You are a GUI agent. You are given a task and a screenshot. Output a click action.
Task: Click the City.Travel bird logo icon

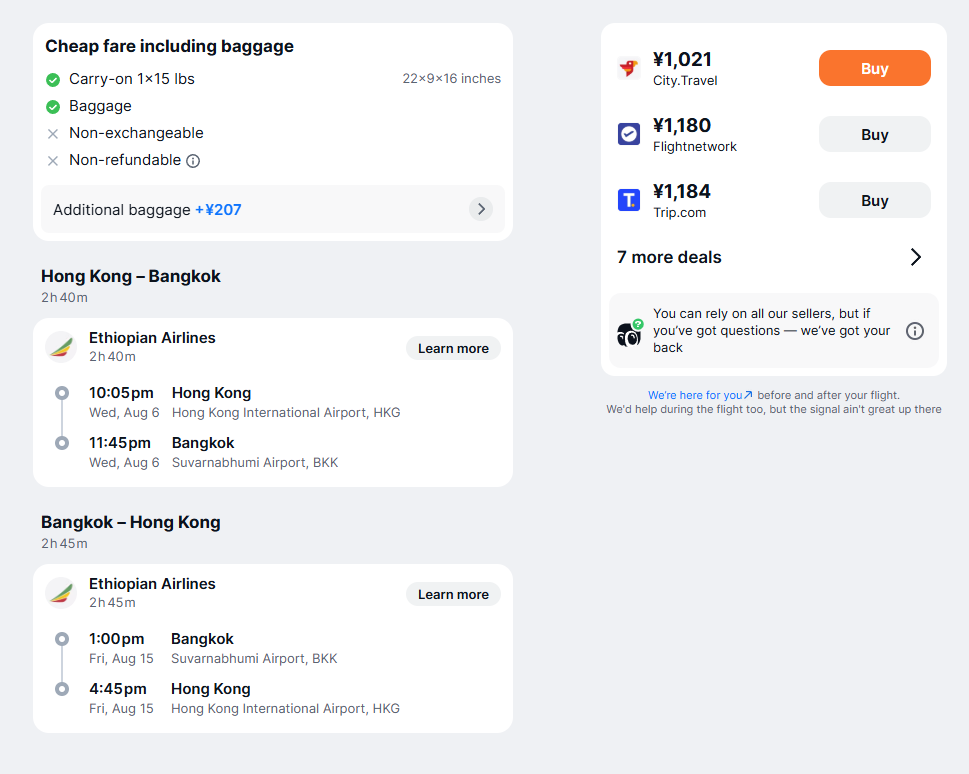629,68
